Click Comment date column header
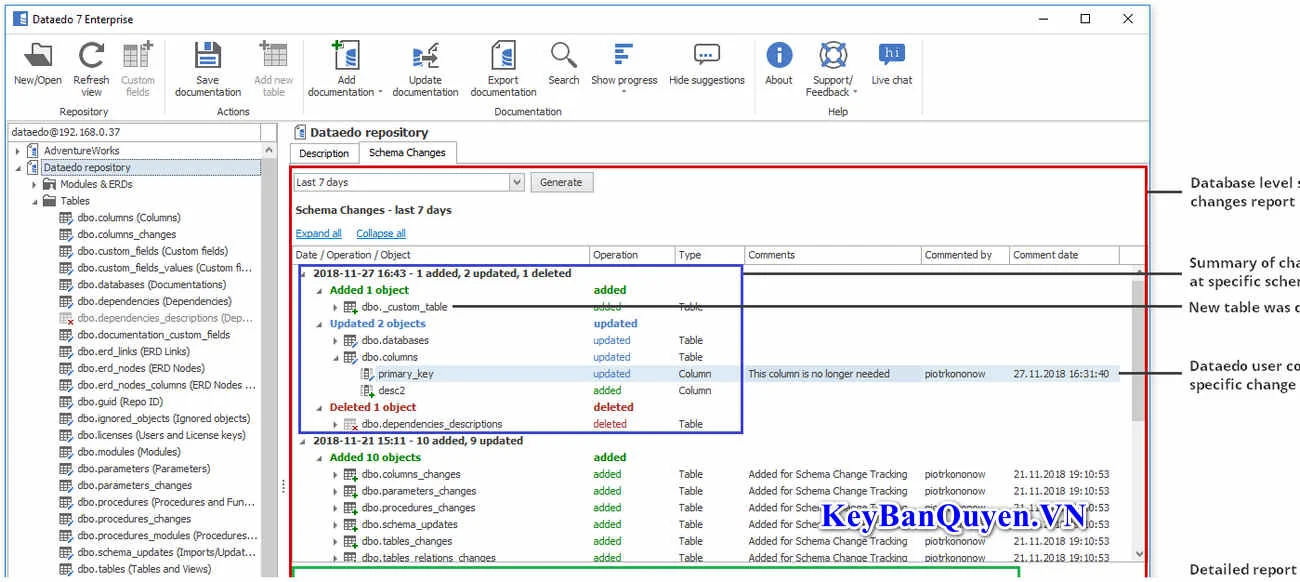Image resolution: width=1300 pixels, height=582 pixels. coord(1063,255)
